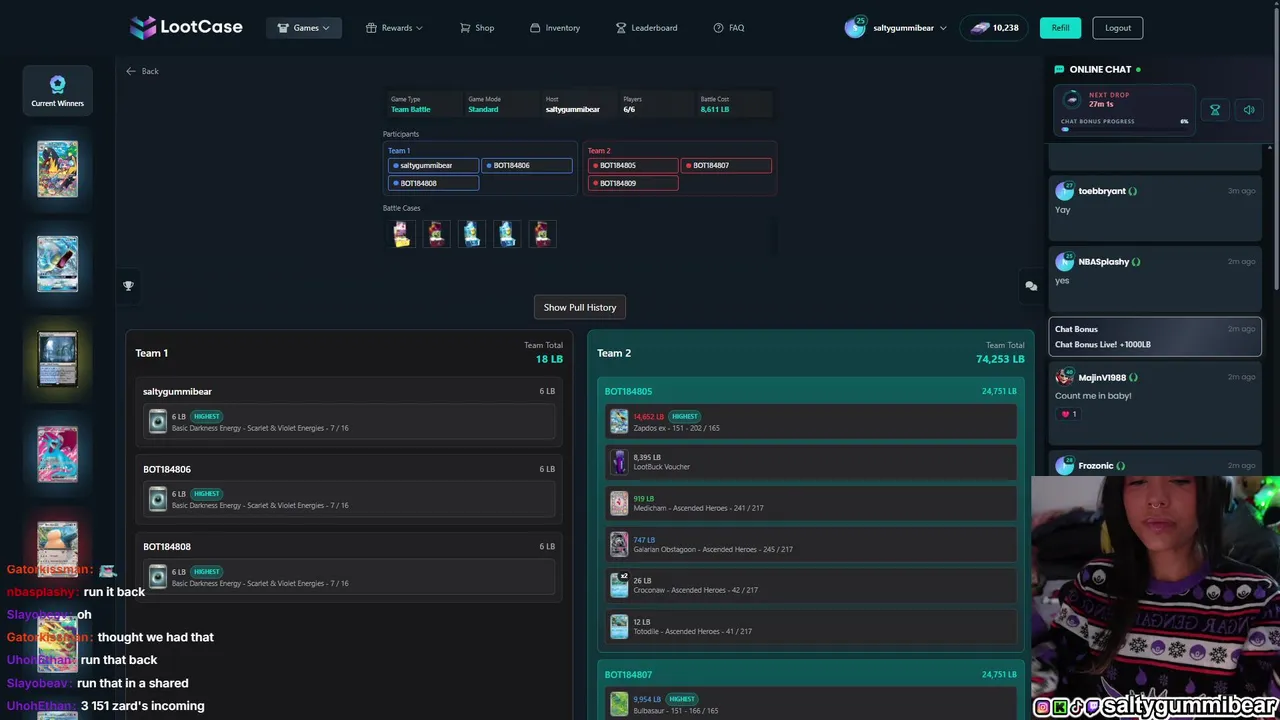Toggle the chat panel bubble icon
The height and width of the screenshot is (720, 1280).
pos(1031,286)
